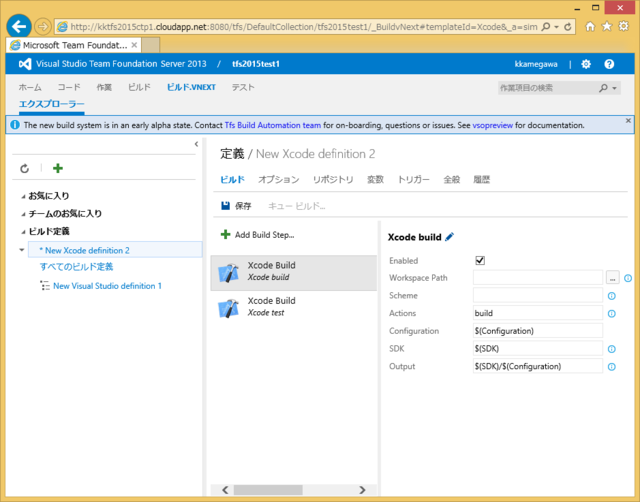Open the コード hub

(69, 87)
